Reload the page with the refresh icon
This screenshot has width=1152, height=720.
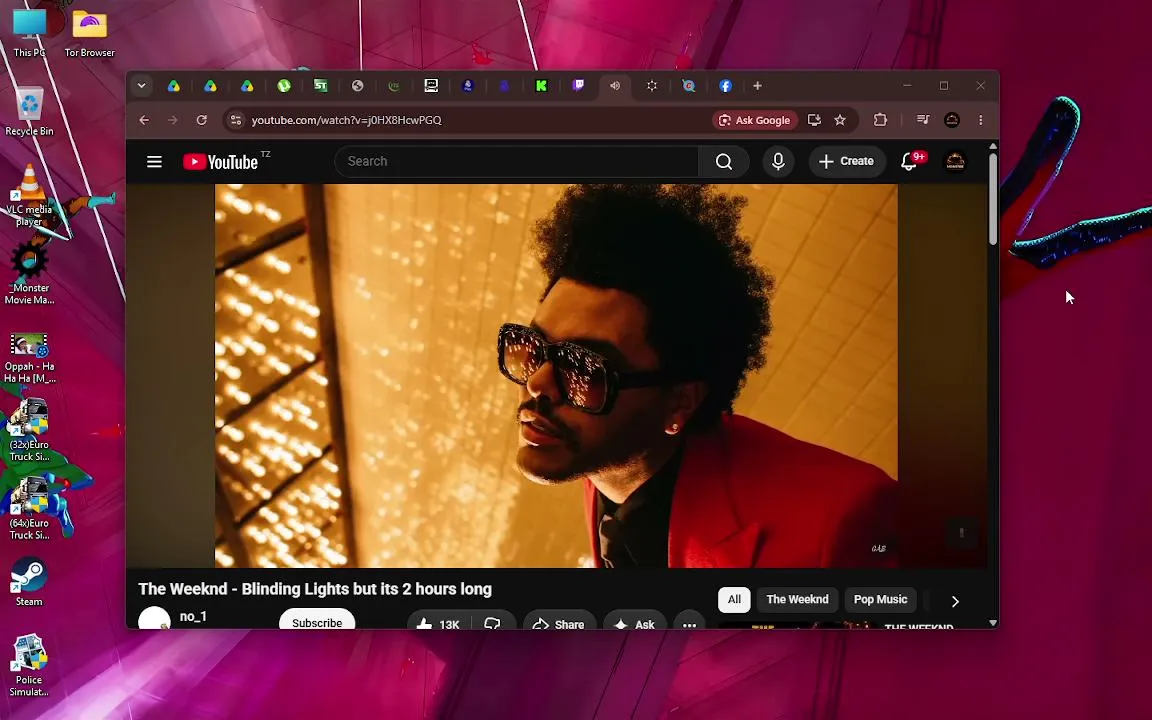click(201, 120)
